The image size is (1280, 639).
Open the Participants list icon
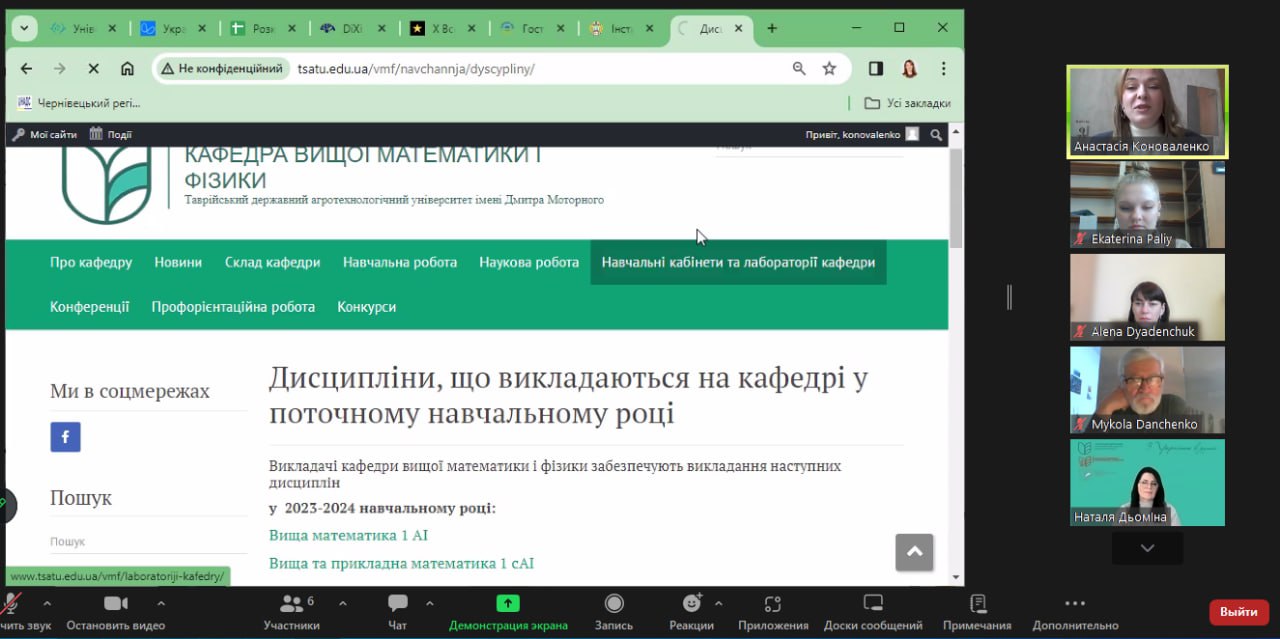291,604
